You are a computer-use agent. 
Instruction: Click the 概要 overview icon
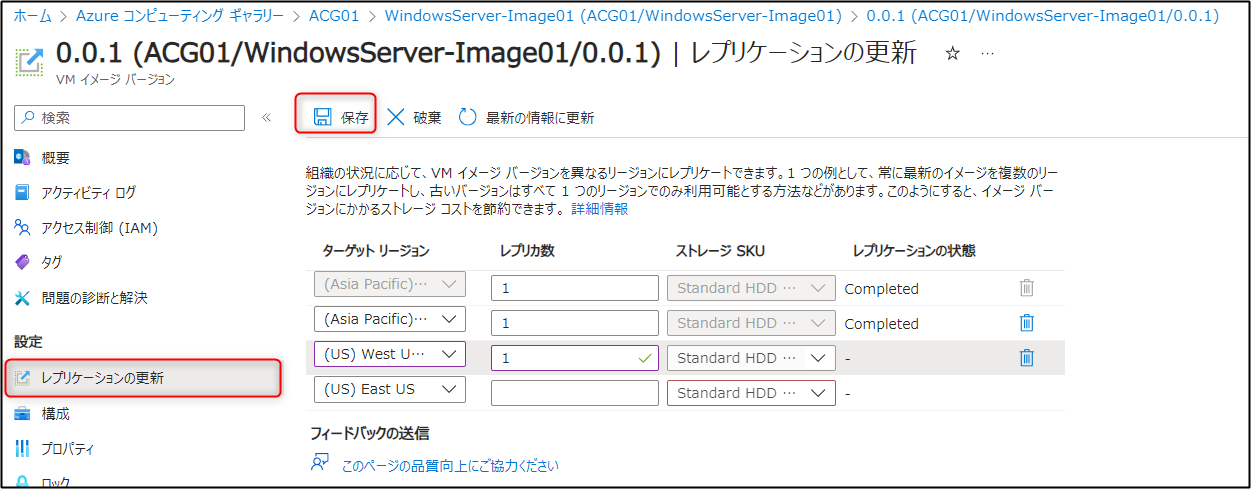point(23,157)
